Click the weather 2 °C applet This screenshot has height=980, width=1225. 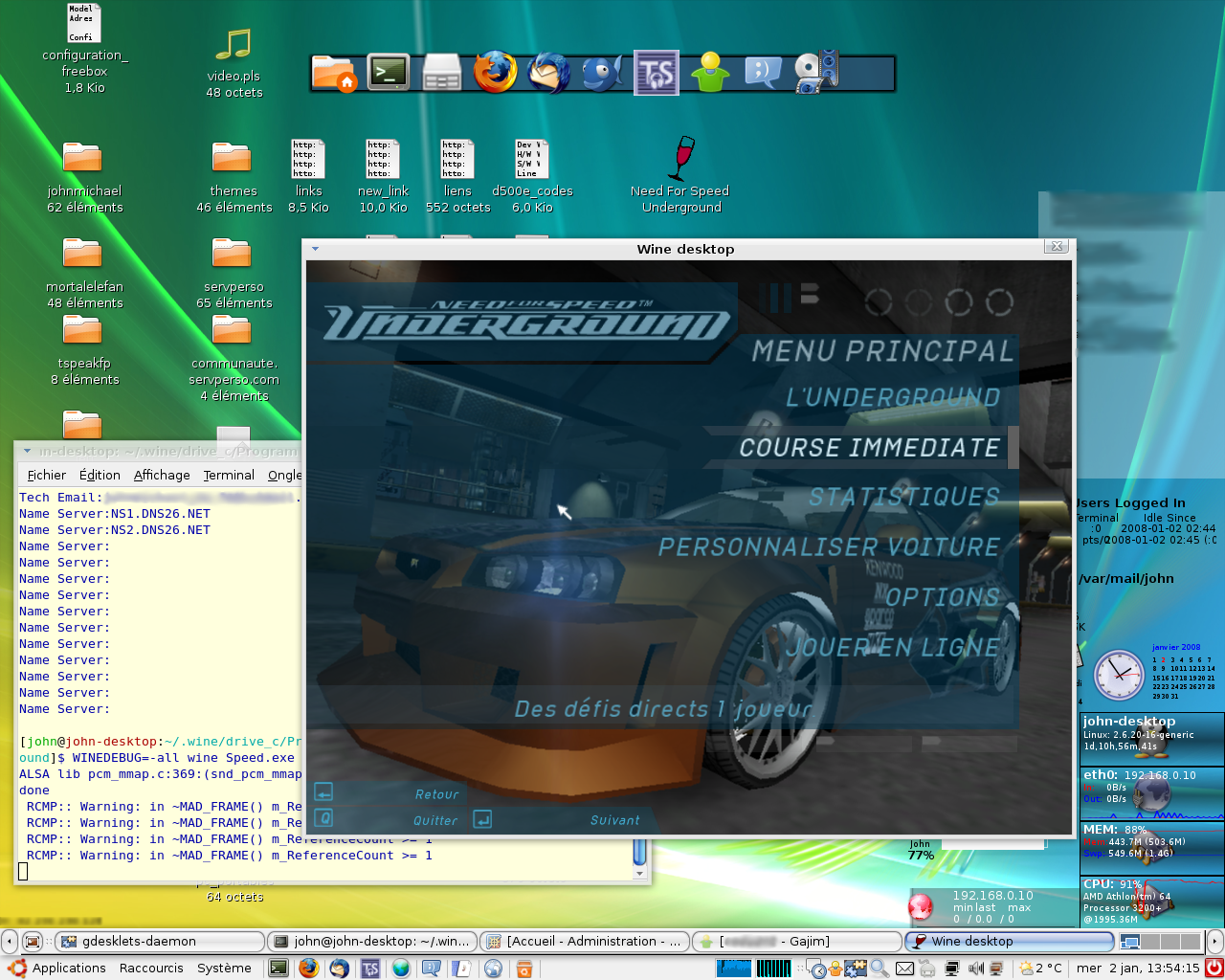(x=1040, y=969)
